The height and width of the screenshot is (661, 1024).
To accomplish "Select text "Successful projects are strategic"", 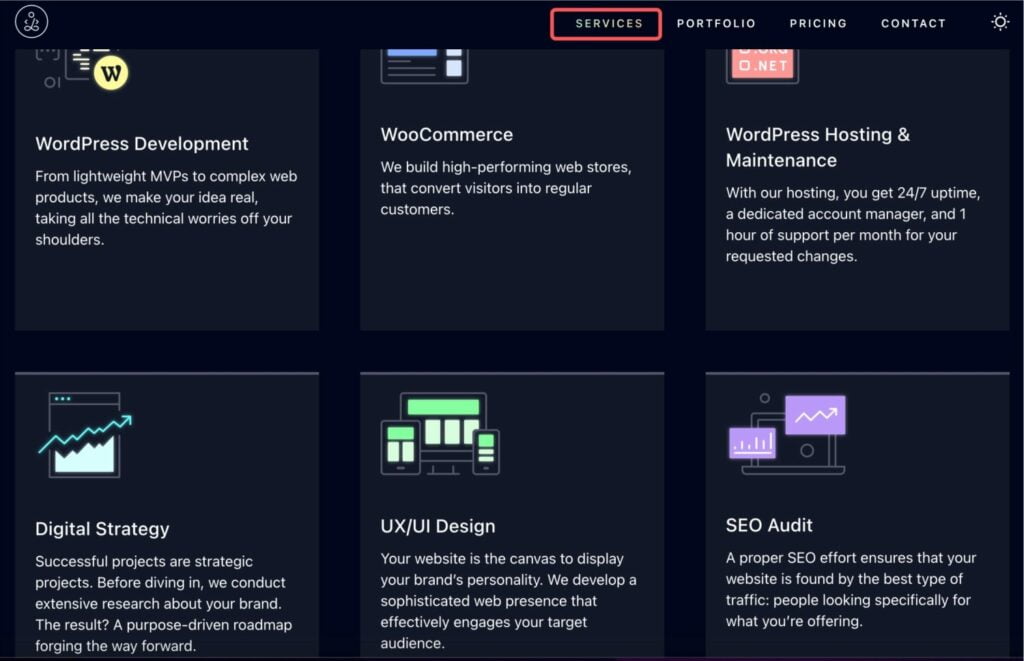I will pos(144,562).
